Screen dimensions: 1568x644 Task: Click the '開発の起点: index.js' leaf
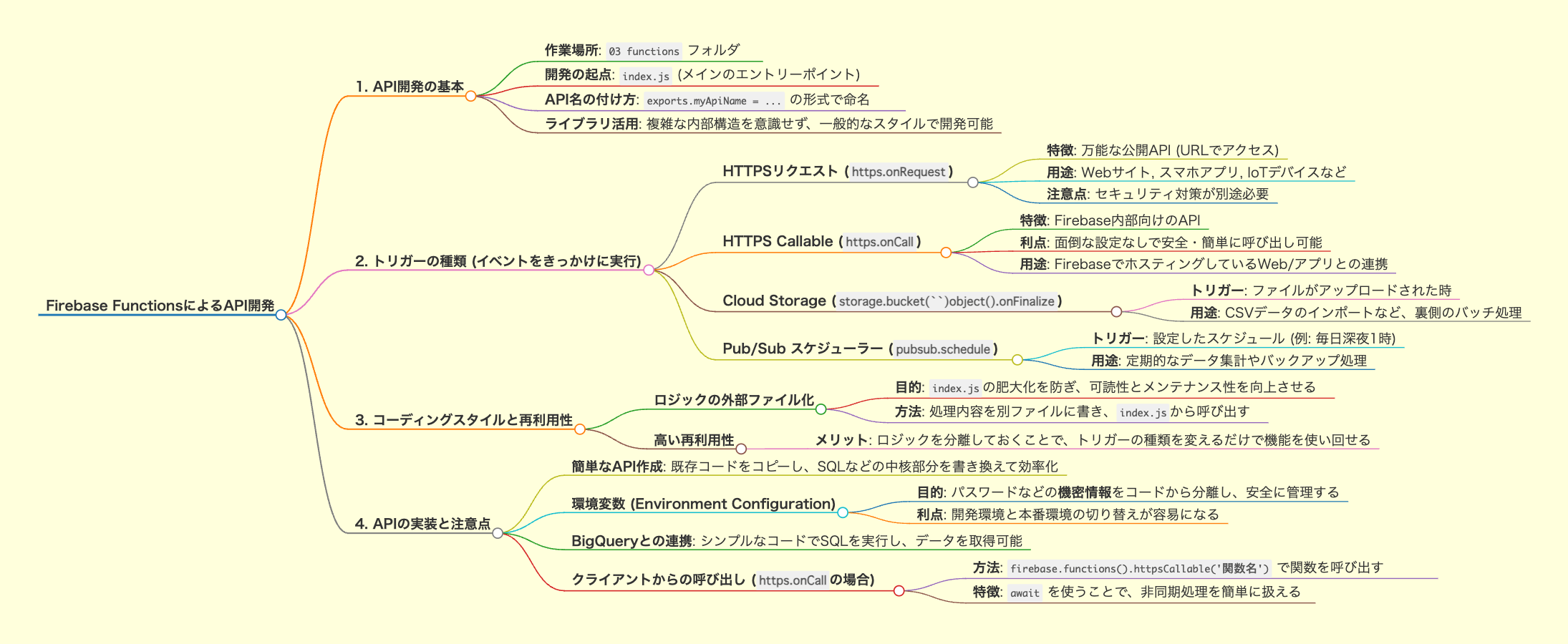tap(702, 74)
